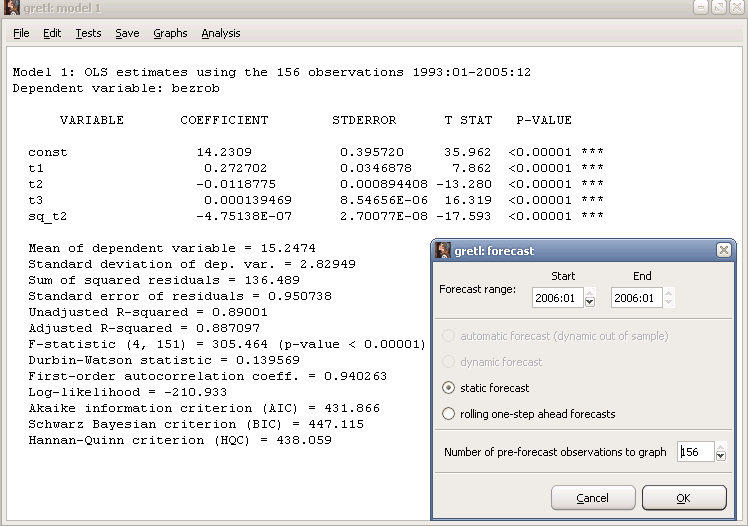Click the gretl icon in model window title
Image resolution: width=748 pixels, height=526 pixels.
tap(11, 8)
